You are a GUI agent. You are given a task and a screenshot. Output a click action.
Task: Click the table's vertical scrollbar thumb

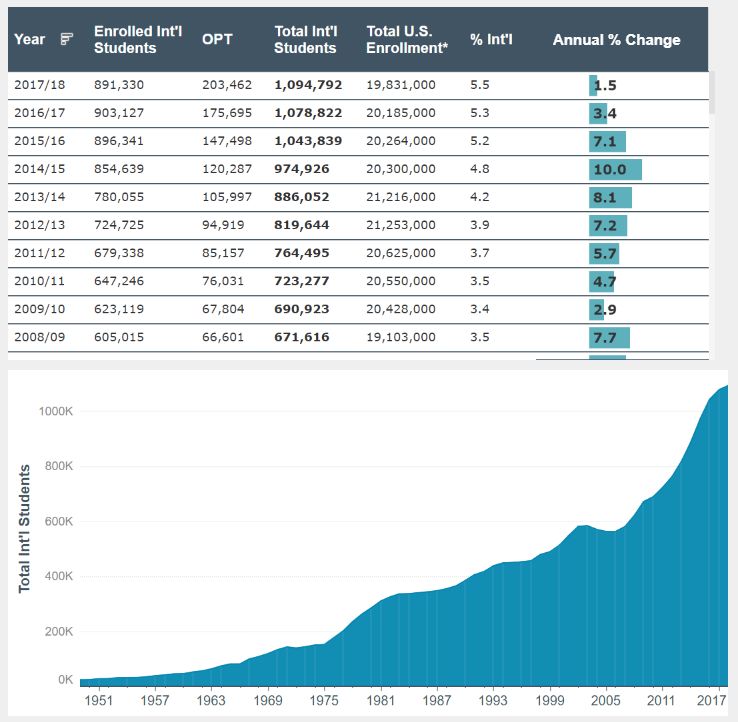(712, 92)
